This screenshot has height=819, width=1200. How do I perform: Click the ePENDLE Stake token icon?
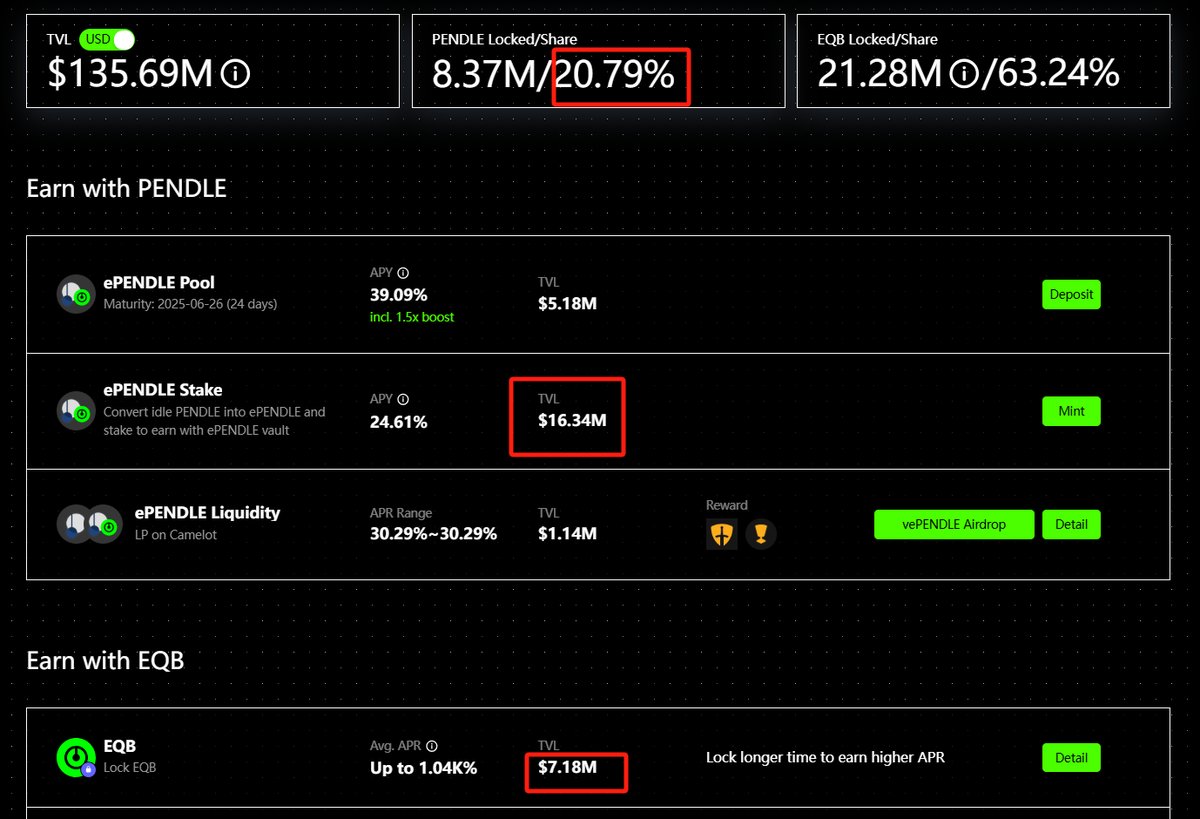pos(75,410)
